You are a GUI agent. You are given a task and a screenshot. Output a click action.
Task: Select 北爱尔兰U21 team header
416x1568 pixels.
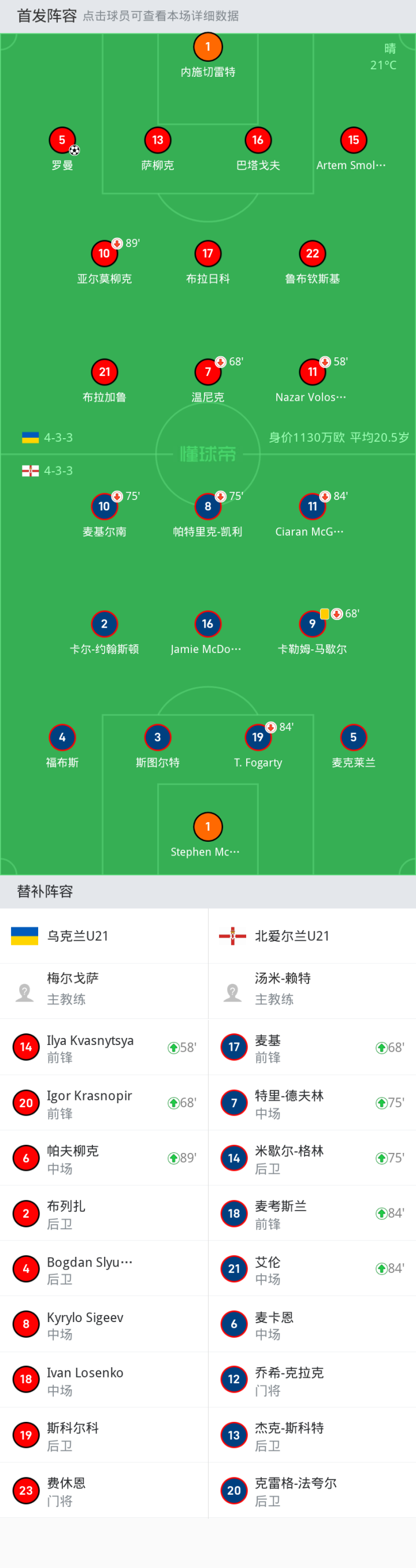click(x=312, y=936)
